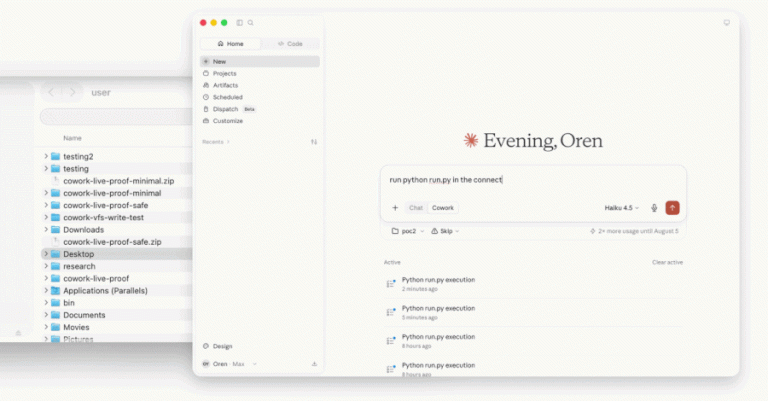This screenshot has width=768, height=401.
Task: Expand the testing2 folder in Finder
Action: (46, 156)
